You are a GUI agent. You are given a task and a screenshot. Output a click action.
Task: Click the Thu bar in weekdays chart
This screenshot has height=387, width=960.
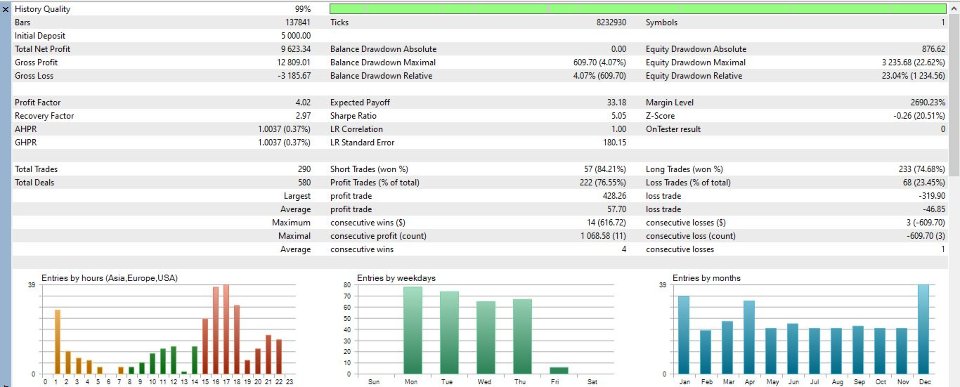coord(522,336)
